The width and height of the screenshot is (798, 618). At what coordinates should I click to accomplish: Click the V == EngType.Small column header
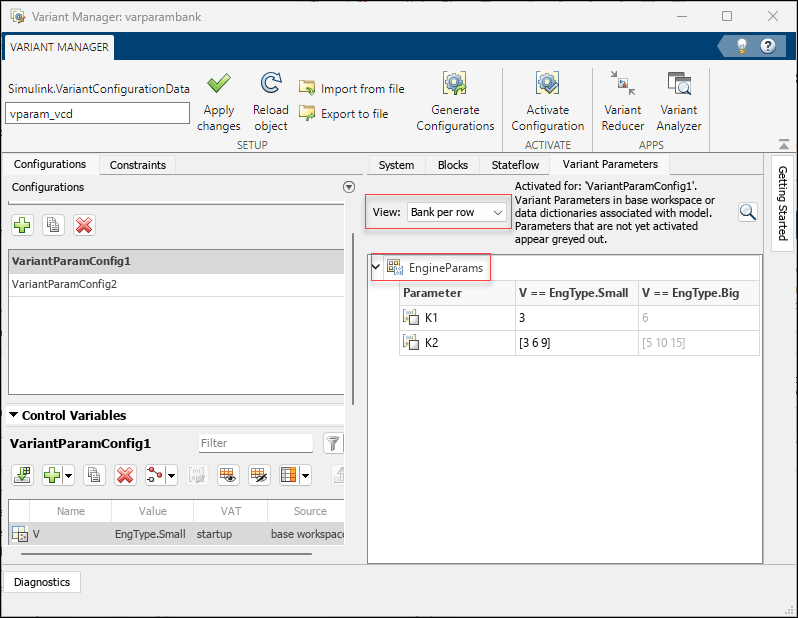(577, 293)
